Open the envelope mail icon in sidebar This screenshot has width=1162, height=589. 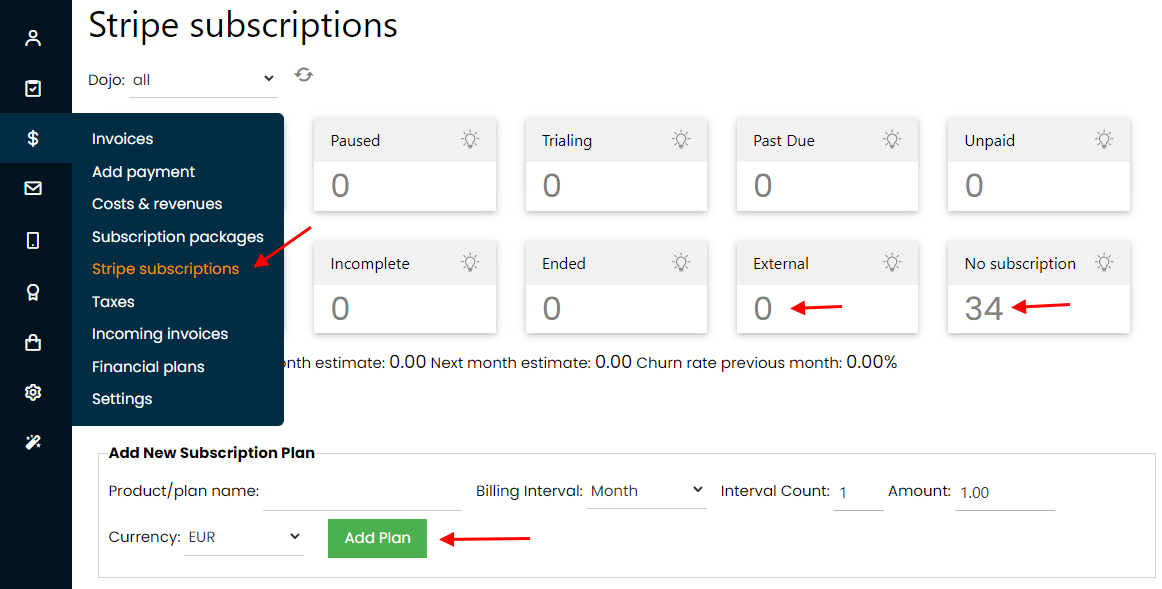33,188
